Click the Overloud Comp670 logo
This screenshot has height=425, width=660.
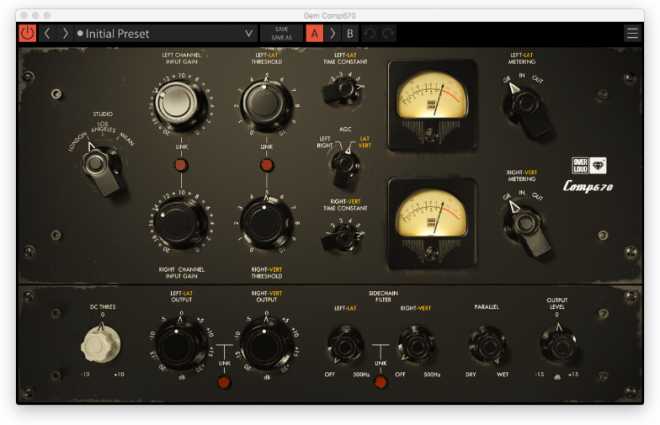pos(588,175)
